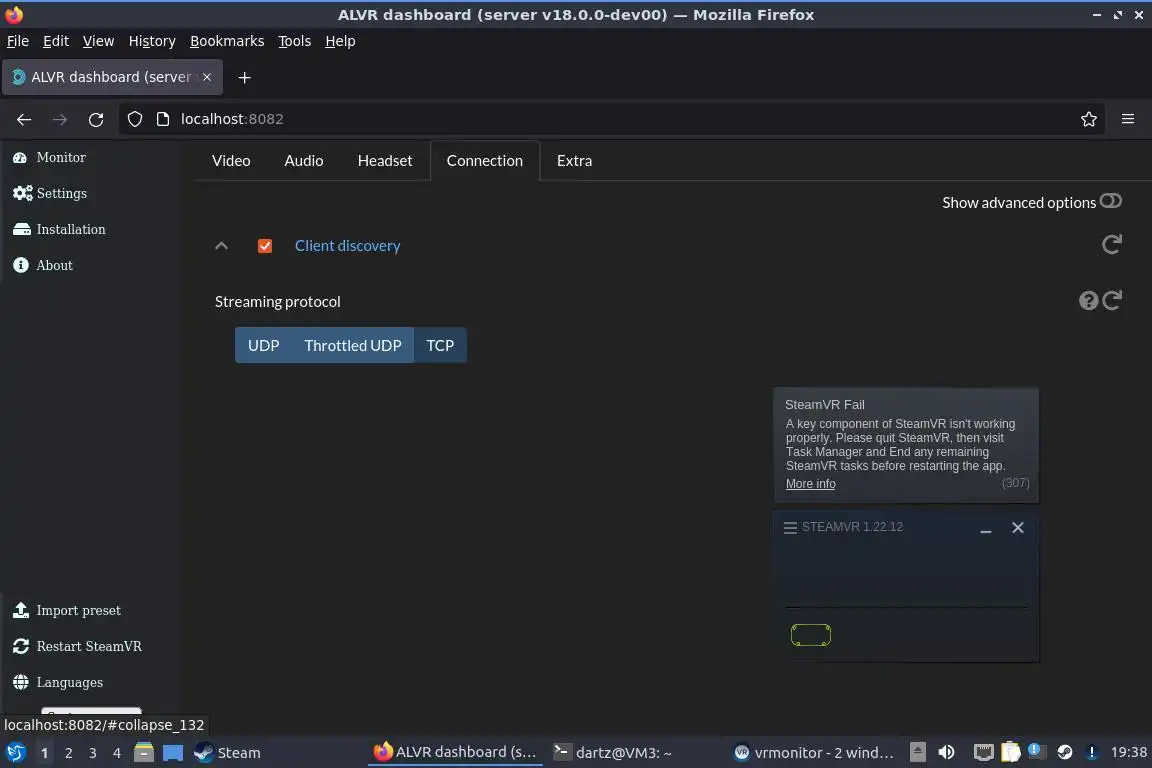Open the file manager from taskbar

pos(144,753)
